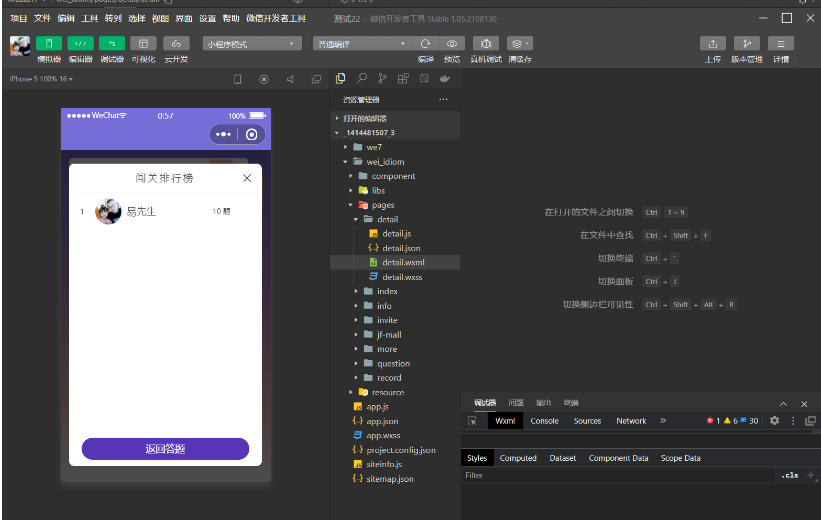This screenshot has height=520, width=821.
Task: Click the user avatar in toolbar
Action: click(20, 46)
